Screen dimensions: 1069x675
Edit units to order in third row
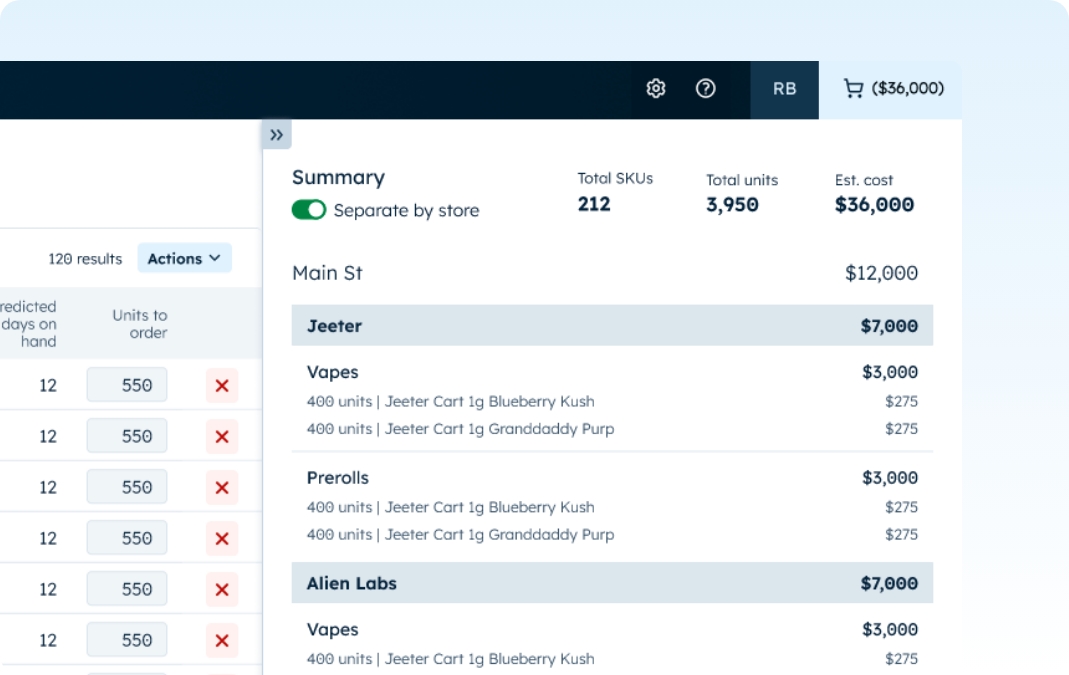tap(127, 488)
